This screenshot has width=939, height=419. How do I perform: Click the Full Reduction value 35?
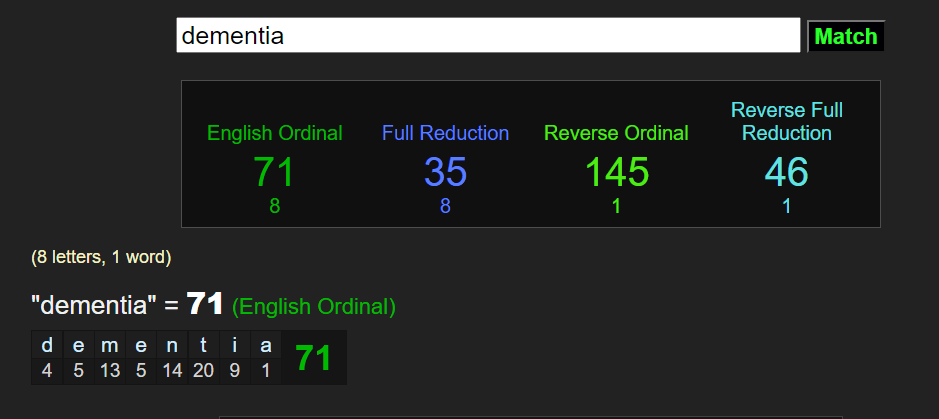(445, 172)
